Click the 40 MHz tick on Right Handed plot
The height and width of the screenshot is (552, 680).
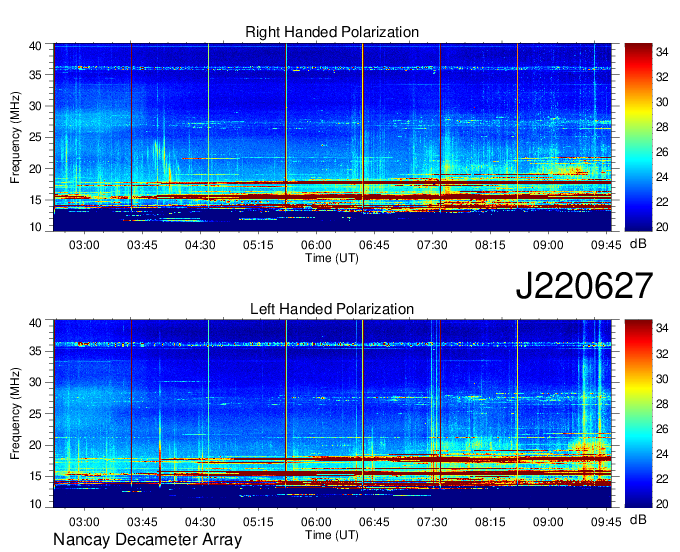point(36,46)
